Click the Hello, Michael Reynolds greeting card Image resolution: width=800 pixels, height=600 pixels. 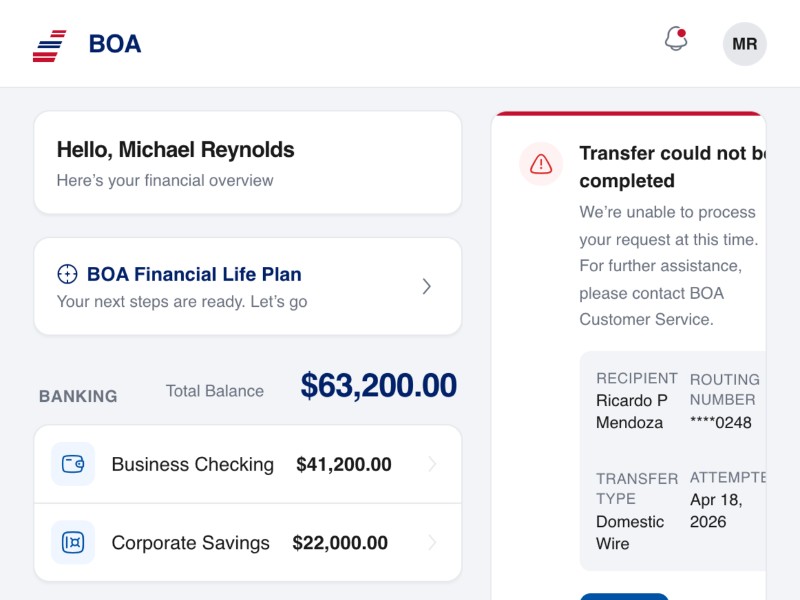point(247,163)
